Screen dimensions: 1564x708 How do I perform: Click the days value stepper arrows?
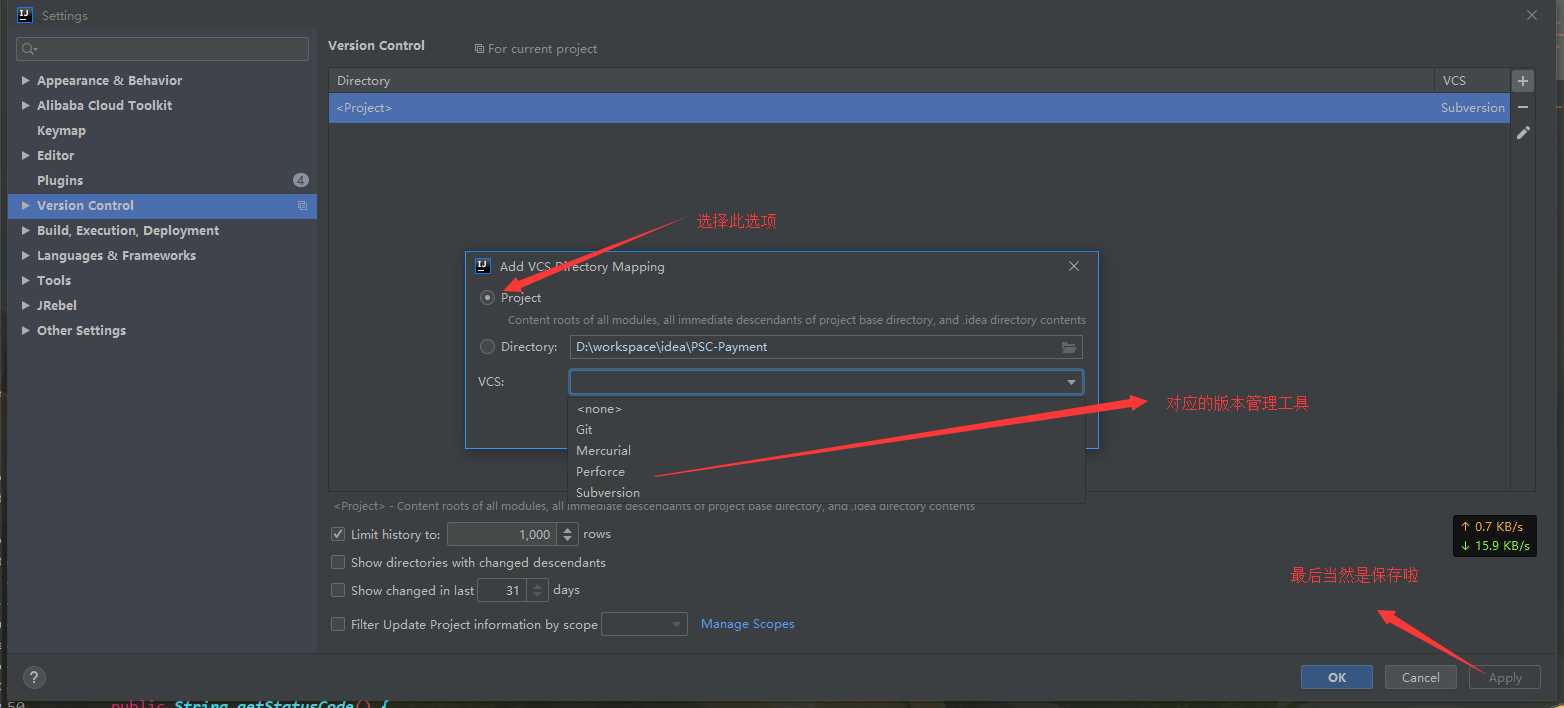click(538, 590)
